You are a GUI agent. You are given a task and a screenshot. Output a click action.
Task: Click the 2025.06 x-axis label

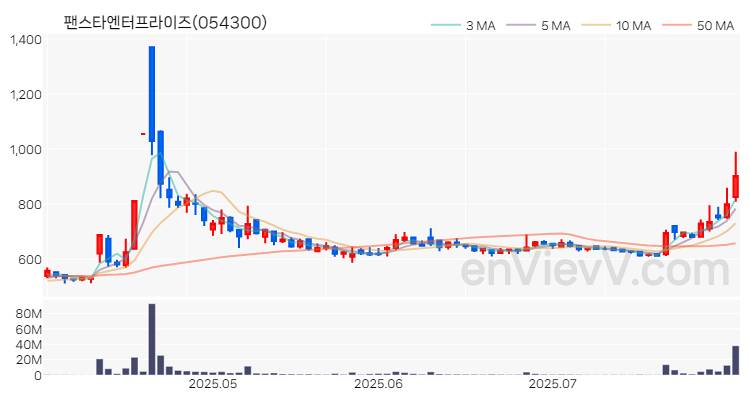point(378,384)
